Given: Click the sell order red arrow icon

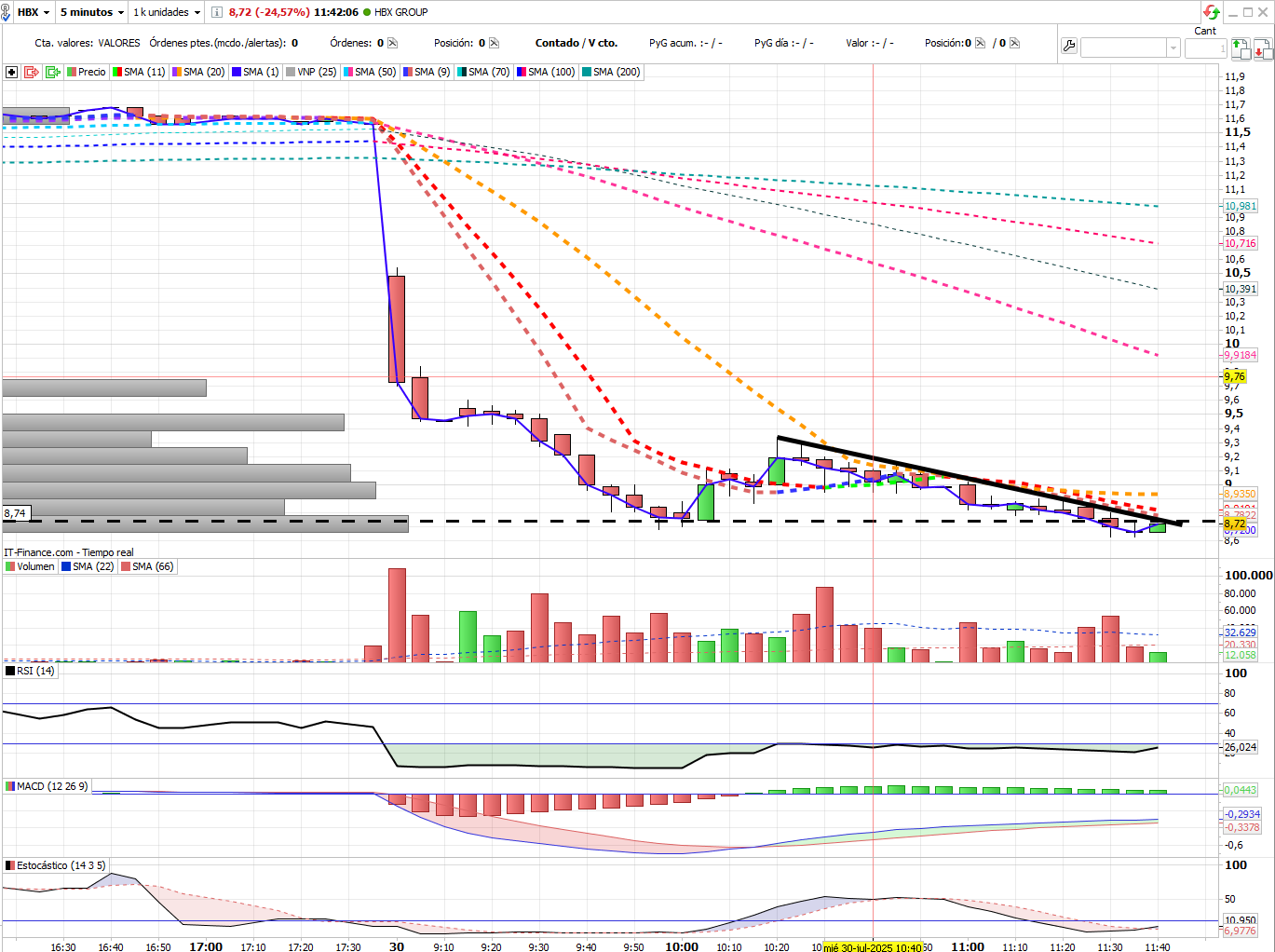Looking at the screenshot, I should [x=1263, y=48].
